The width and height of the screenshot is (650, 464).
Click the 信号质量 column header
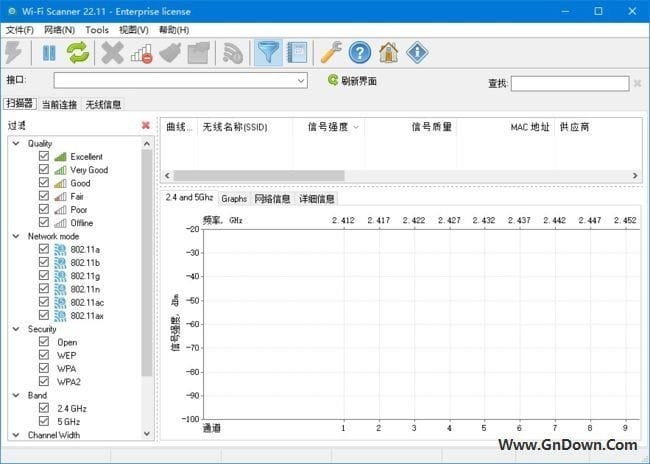pyautogui.click(x=411, y=127)
